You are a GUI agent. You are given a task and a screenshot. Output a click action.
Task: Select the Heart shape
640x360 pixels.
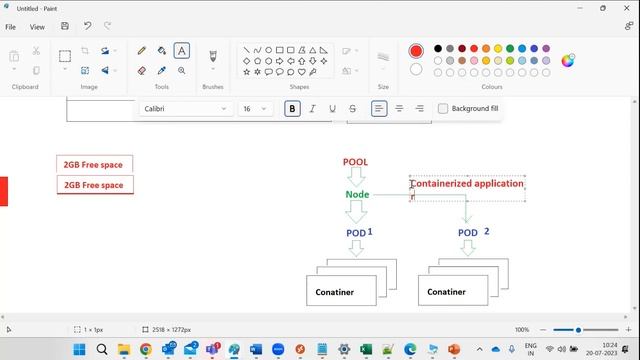(302, 72)
